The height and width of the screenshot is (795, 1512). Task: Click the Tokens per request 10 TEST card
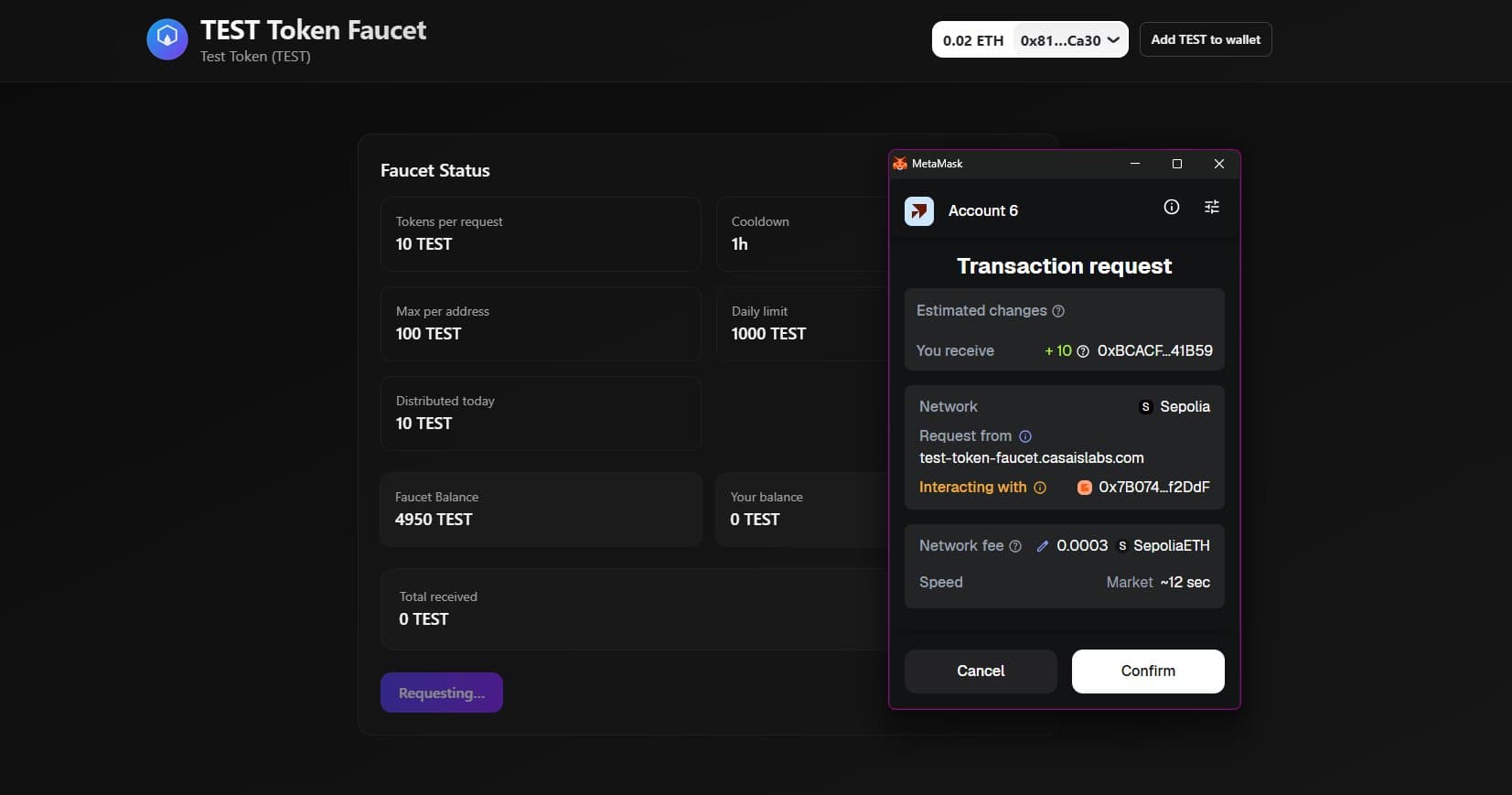(541, 234)
